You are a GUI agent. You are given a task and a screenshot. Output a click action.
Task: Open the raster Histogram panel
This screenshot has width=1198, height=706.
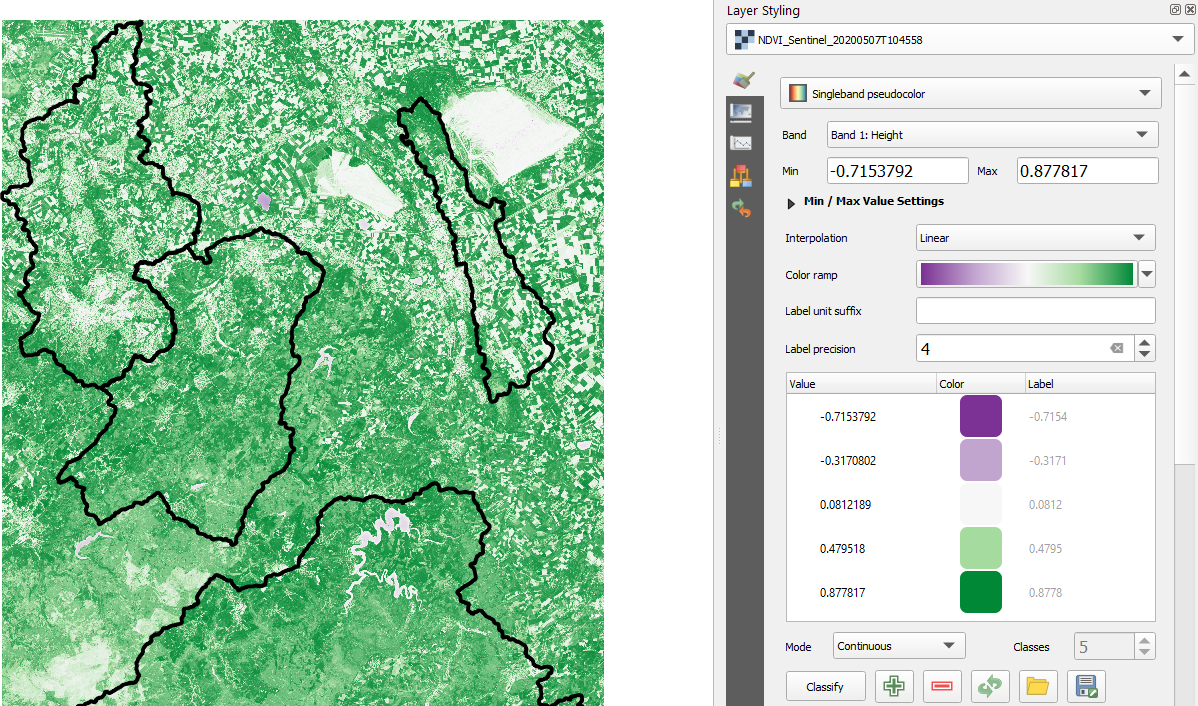741,142
